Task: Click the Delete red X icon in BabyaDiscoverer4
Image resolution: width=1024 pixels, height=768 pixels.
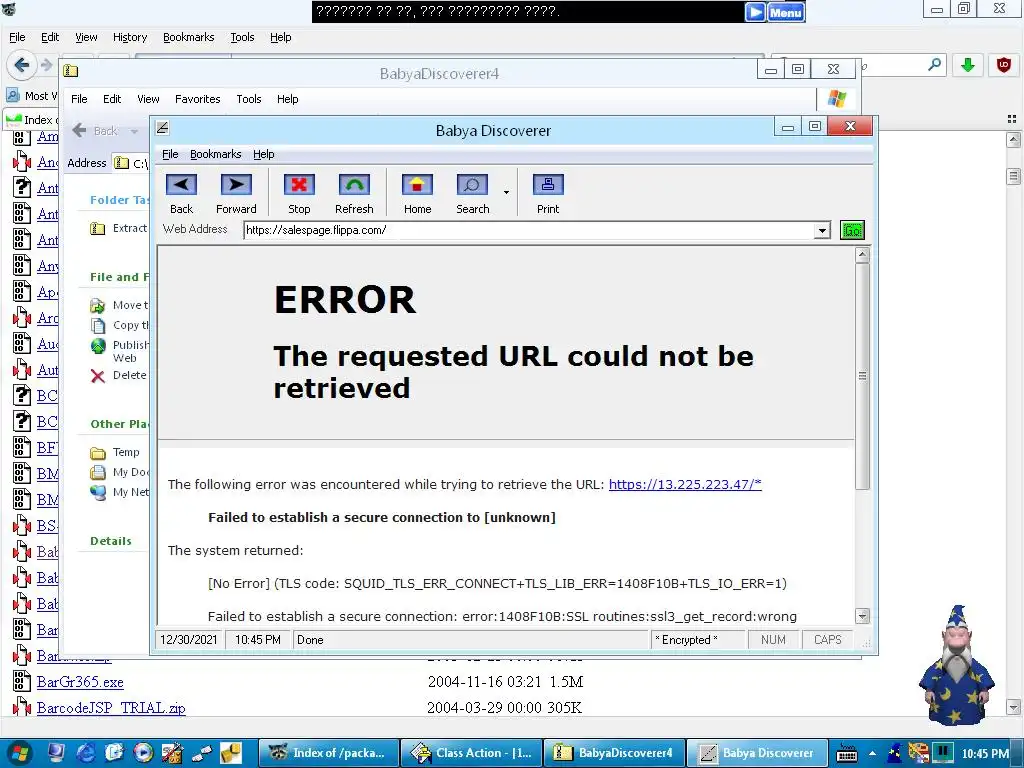Action: pos(98,376)
